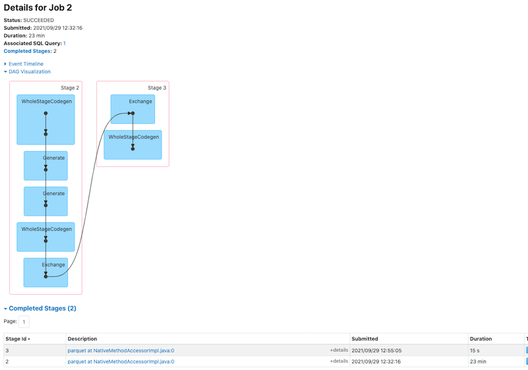
Task: Click the Status: SUCCEEDED text
Action: [29, 20]
